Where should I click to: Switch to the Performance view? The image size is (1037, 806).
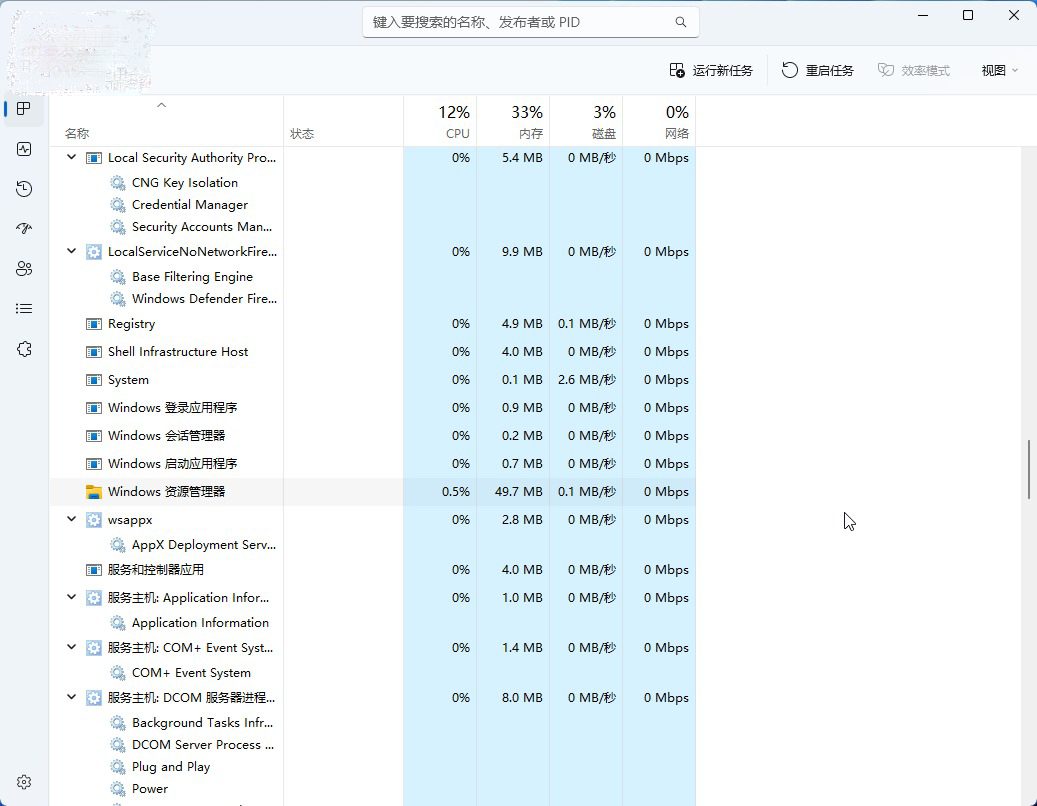click(x=23, y=148)
